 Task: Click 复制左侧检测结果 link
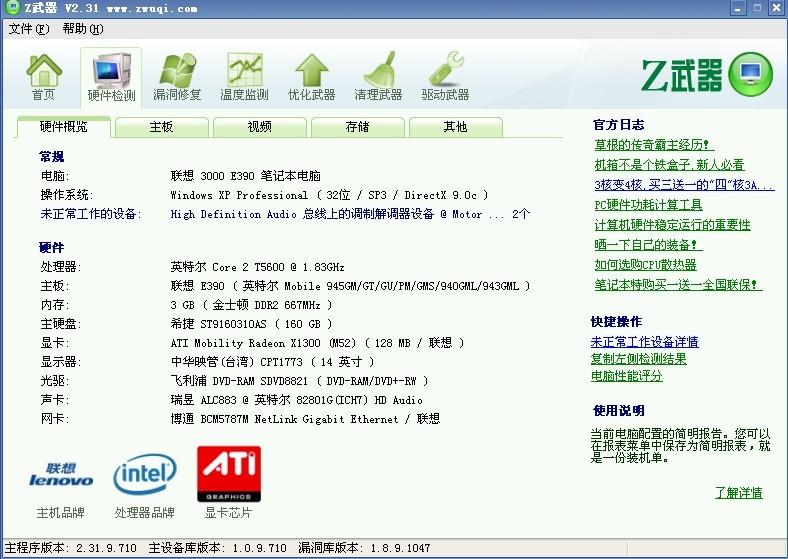639,359
